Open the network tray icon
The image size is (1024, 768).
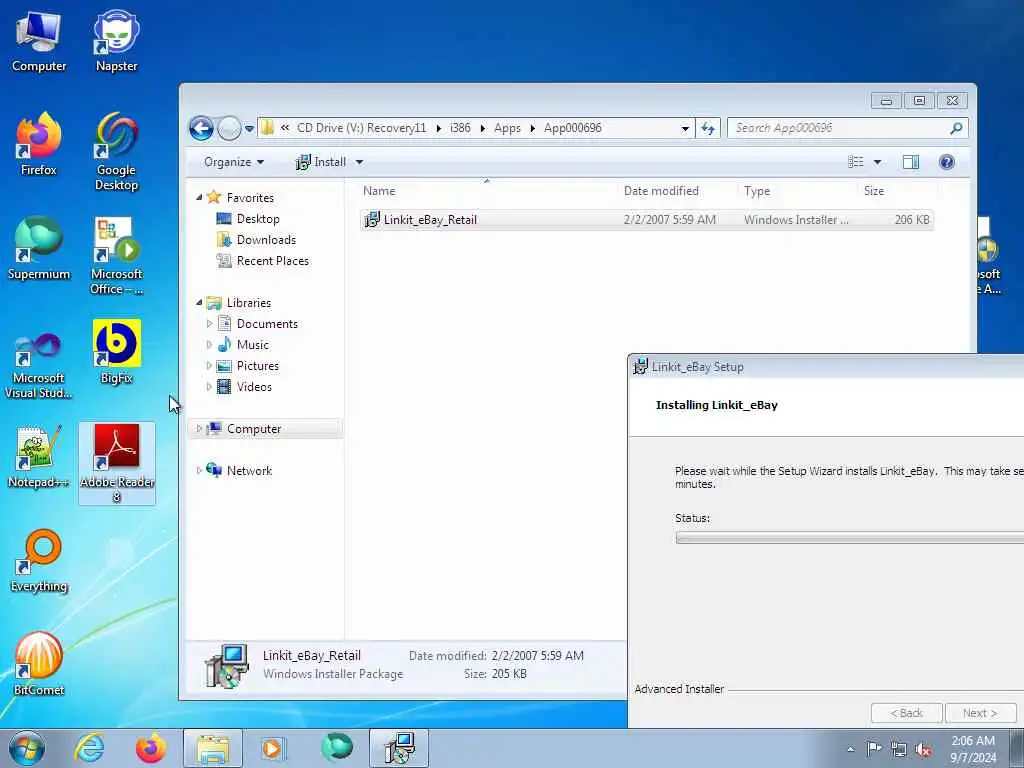(x=899, y=750)
